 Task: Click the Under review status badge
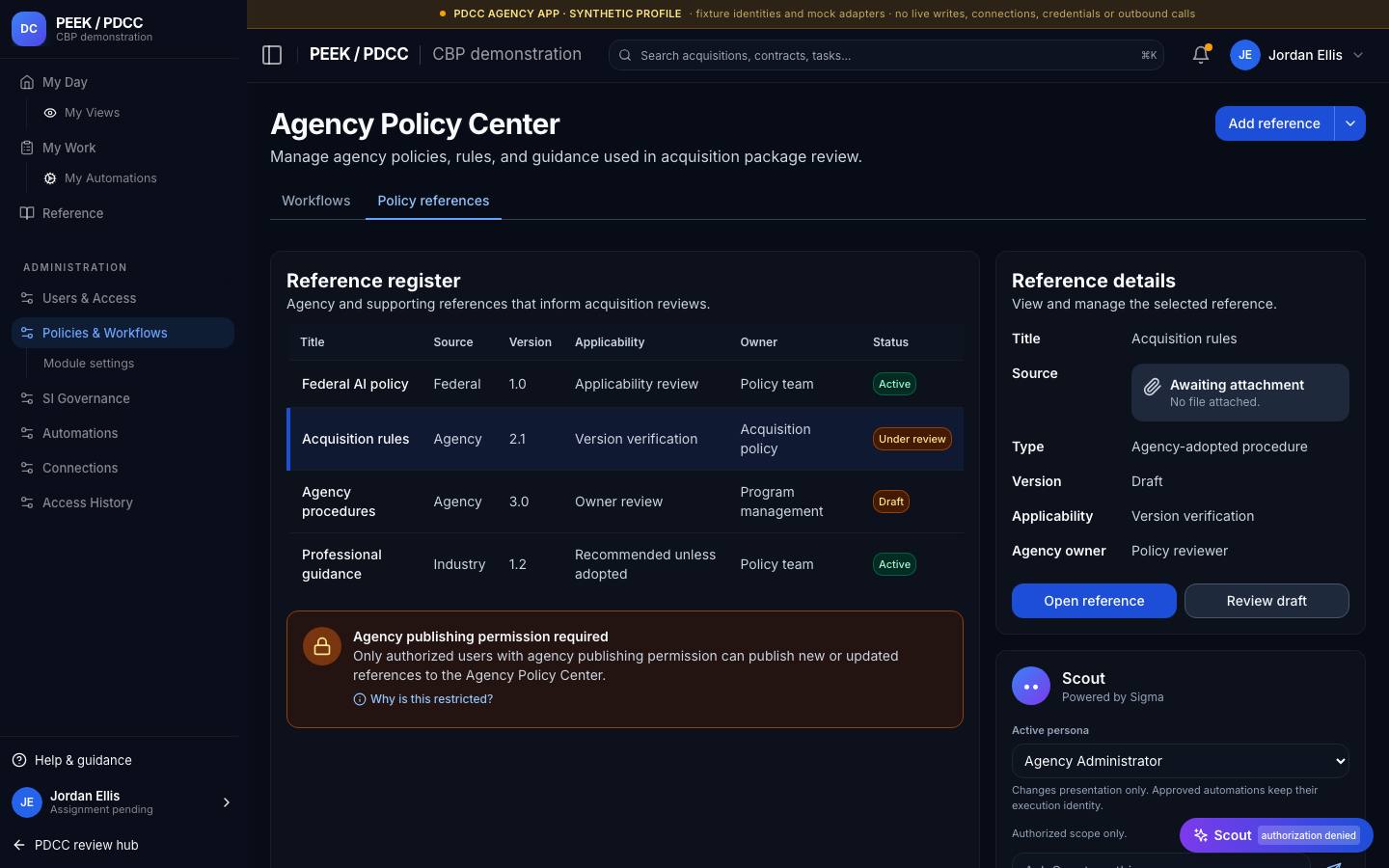point(912,439)
